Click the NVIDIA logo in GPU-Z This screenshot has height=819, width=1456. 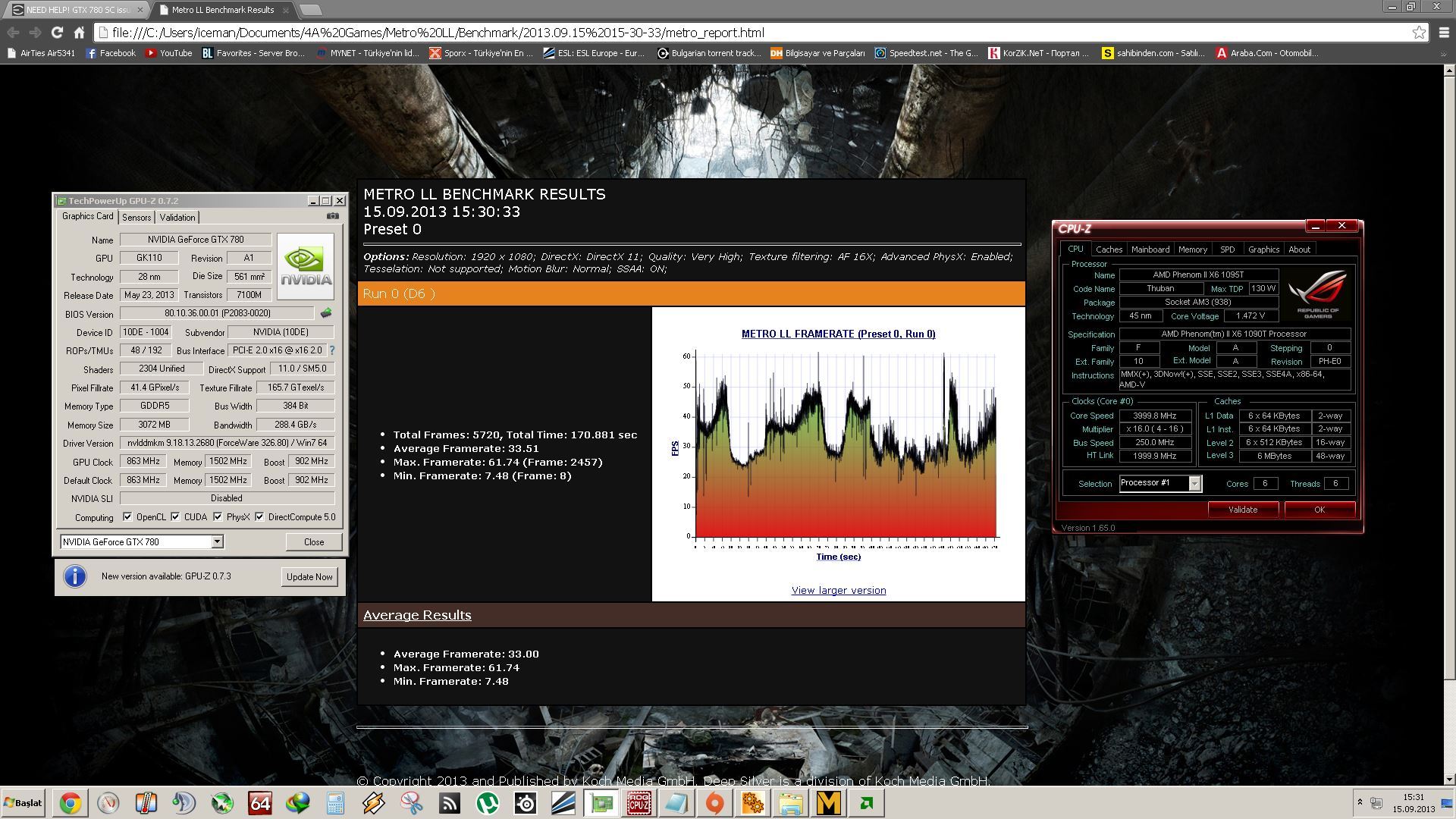pos(306,265)
